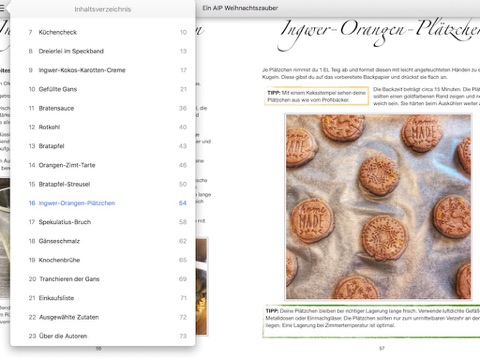Click page number 10 beside Küchencheck
This screenshot has width=480, height=360.
tap(183, 32)
